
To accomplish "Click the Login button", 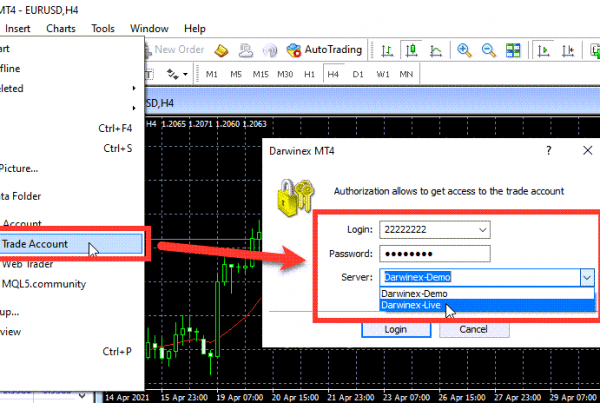I will pyautogui.click(x=396, y=330).
